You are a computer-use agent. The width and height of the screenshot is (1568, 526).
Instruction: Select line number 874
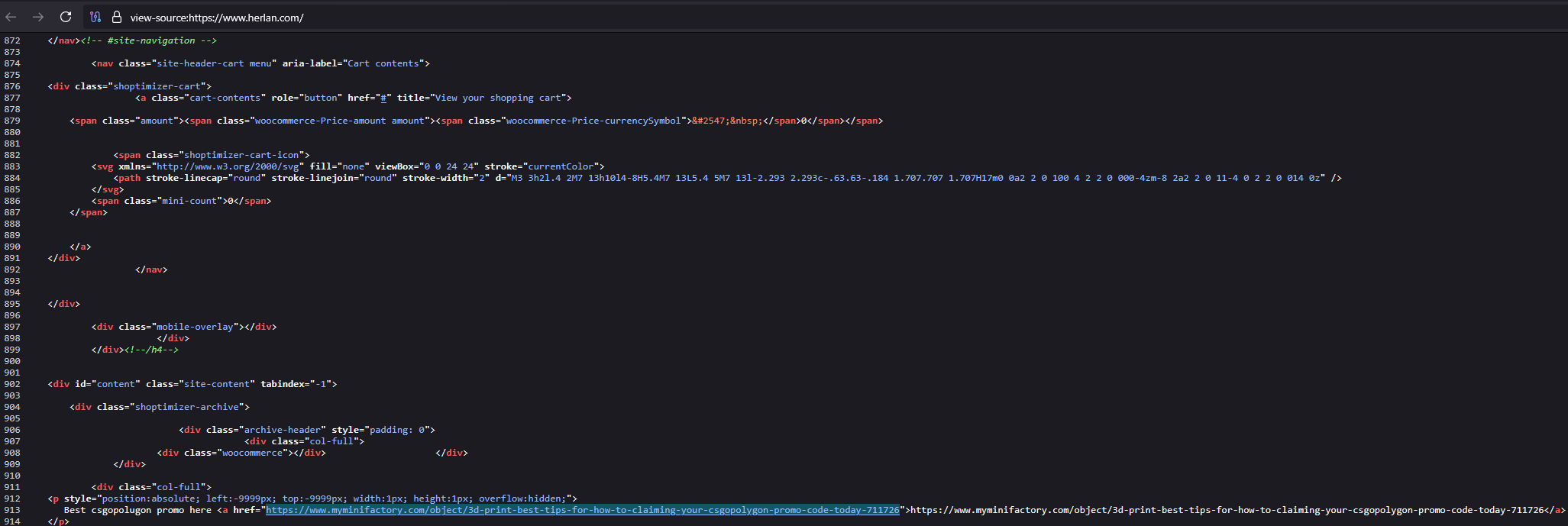click(12, 63)
